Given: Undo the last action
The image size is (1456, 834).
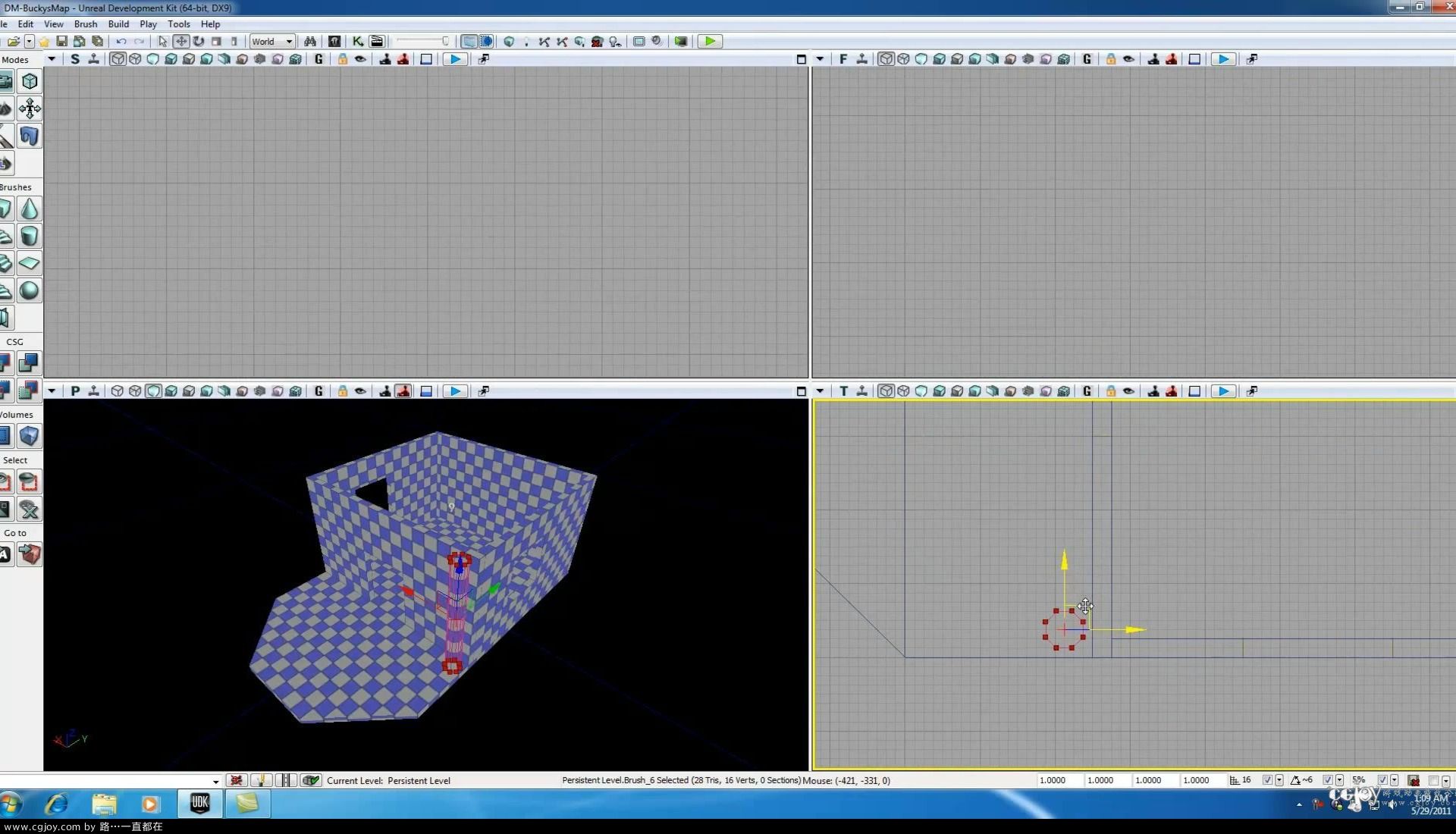Looking at the screenshot, I should [121, 42].
